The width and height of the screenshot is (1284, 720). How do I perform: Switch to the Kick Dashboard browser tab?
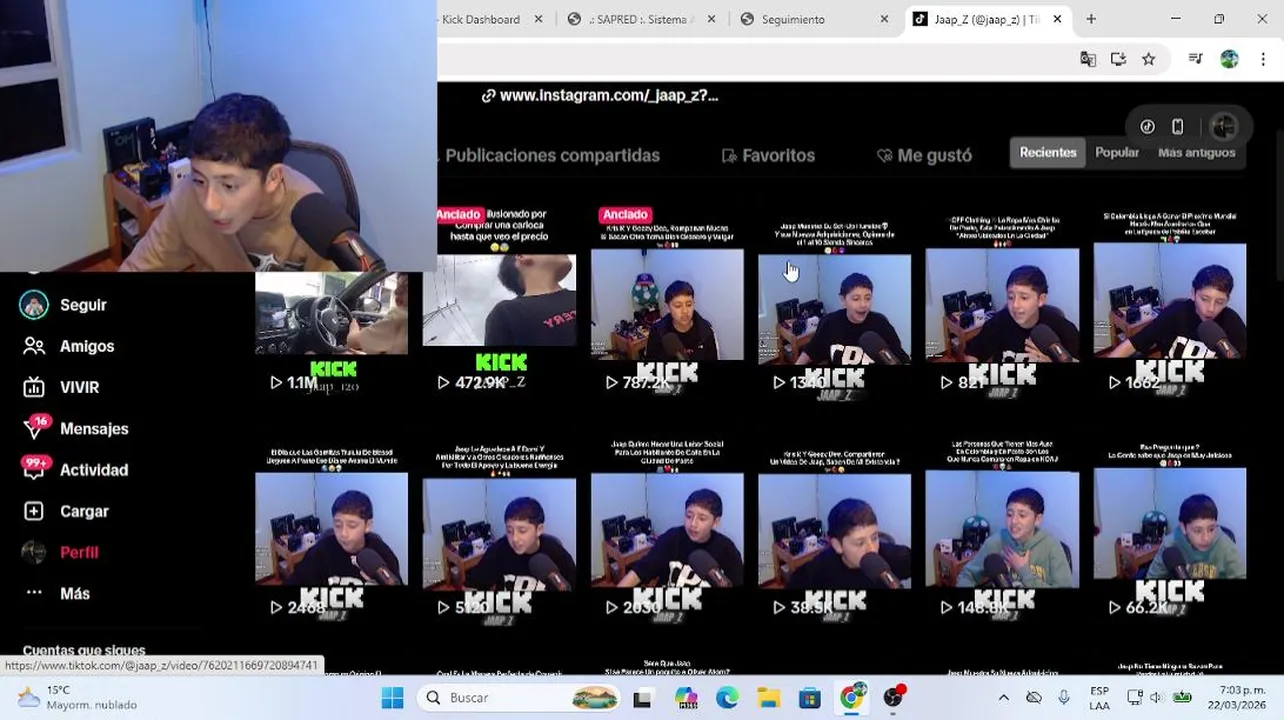(480, 19)
